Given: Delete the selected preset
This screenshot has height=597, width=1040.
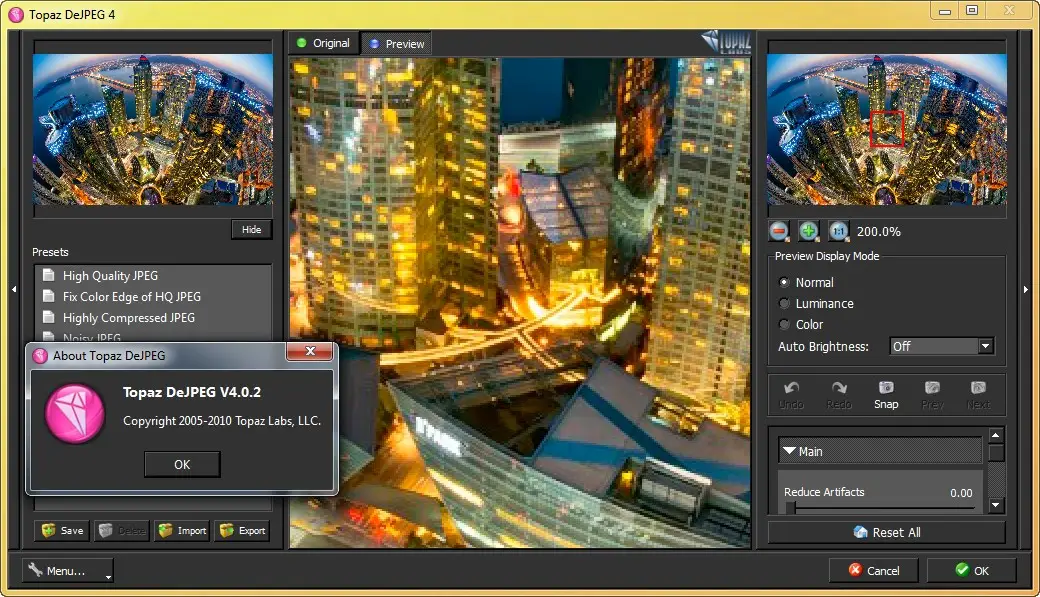Looking at the screenshot, I should pos(122,531).
